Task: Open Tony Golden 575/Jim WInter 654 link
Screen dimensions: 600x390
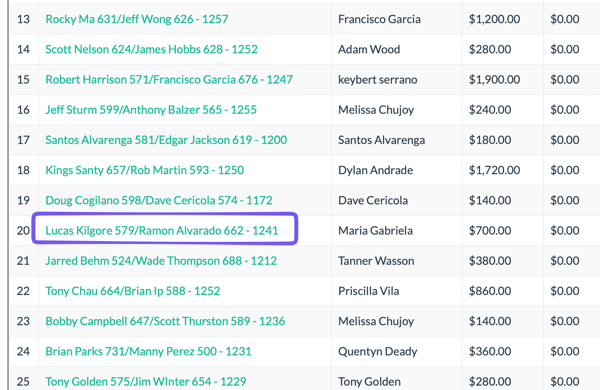Action: 146,382
